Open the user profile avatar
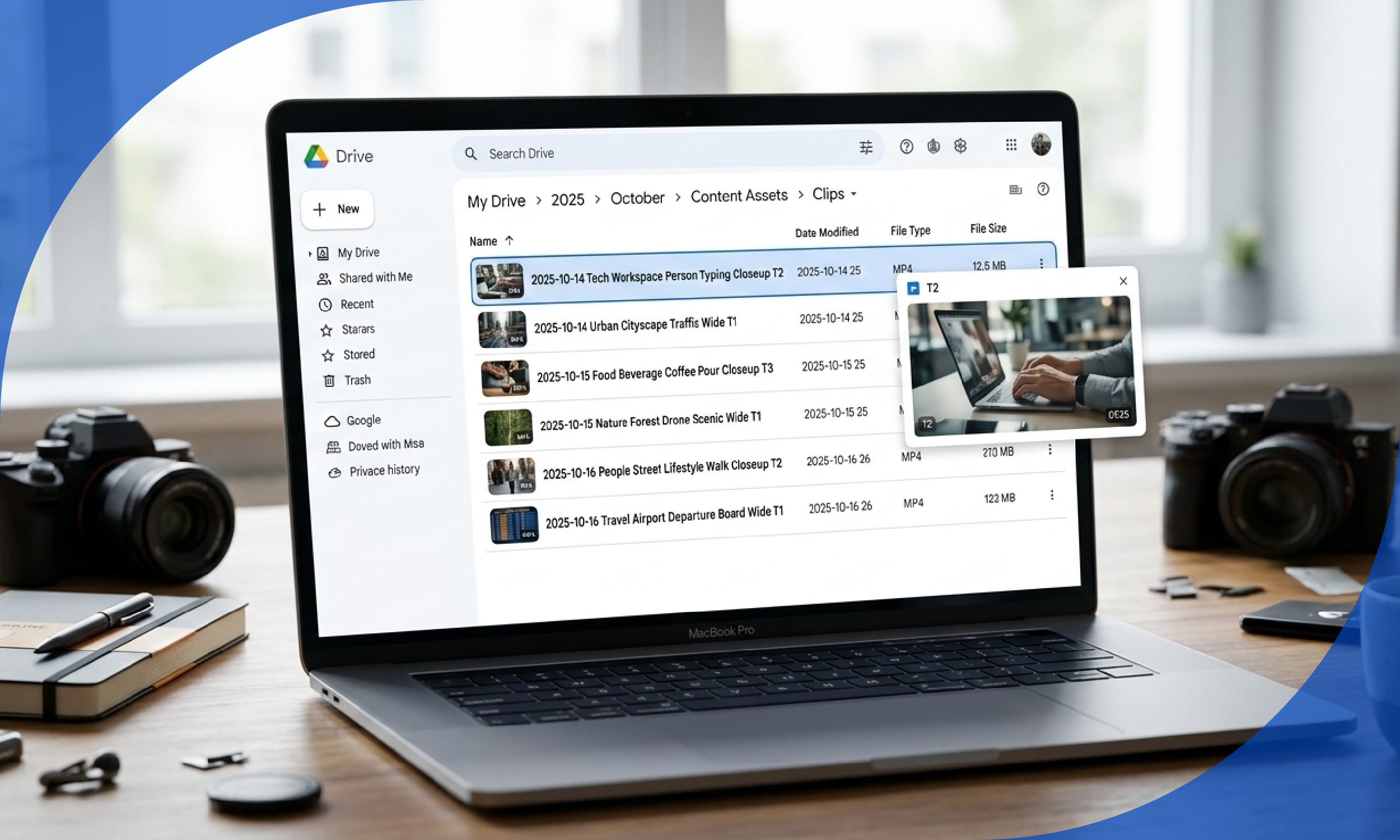This screenshot has height=840, width=1400. point(1040,144)
